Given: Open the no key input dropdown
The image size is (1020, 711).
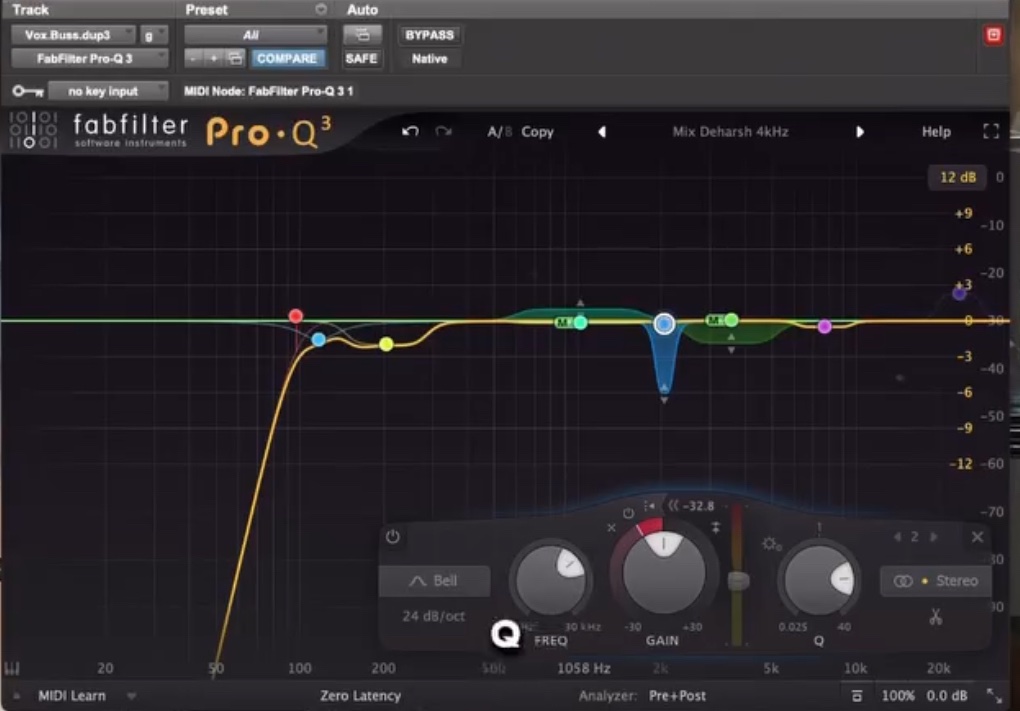Looking at the screenshot, I should coord(109,91).
